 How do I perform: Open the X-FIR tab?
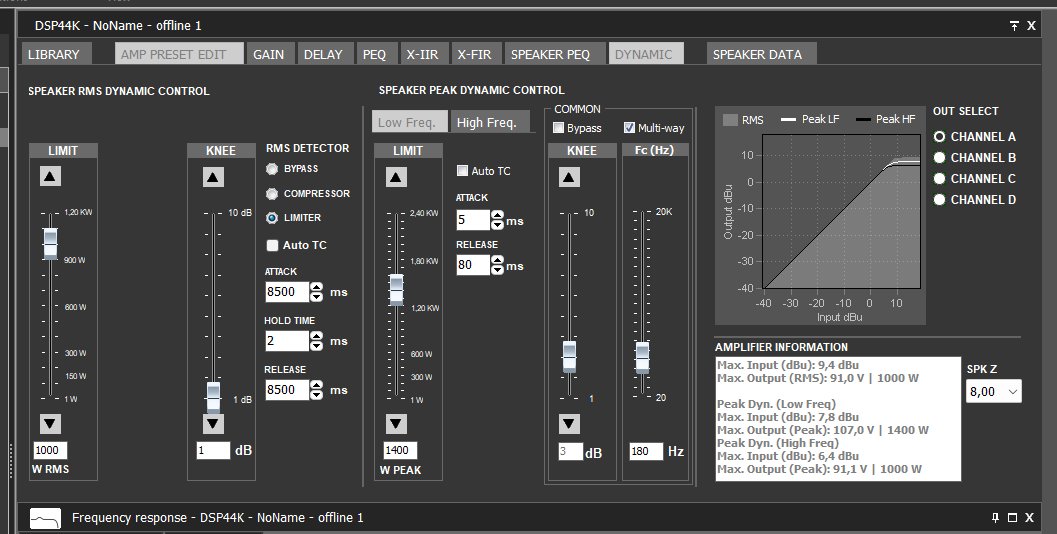[x=474, y=54]
